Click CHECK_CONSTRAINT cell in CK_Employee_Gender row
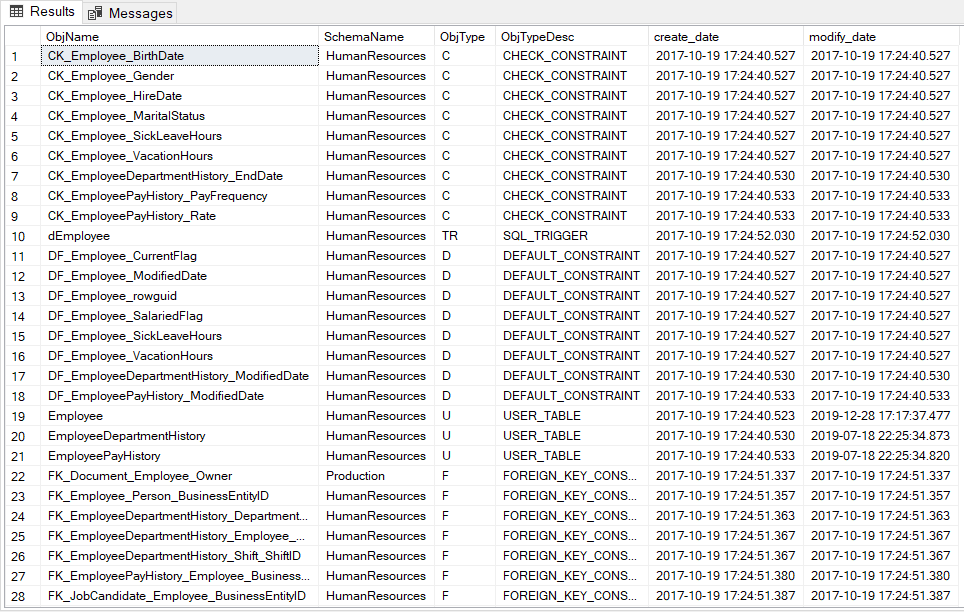Image resolution: width=964 pixels, height=612 pixels. point(572,76)
